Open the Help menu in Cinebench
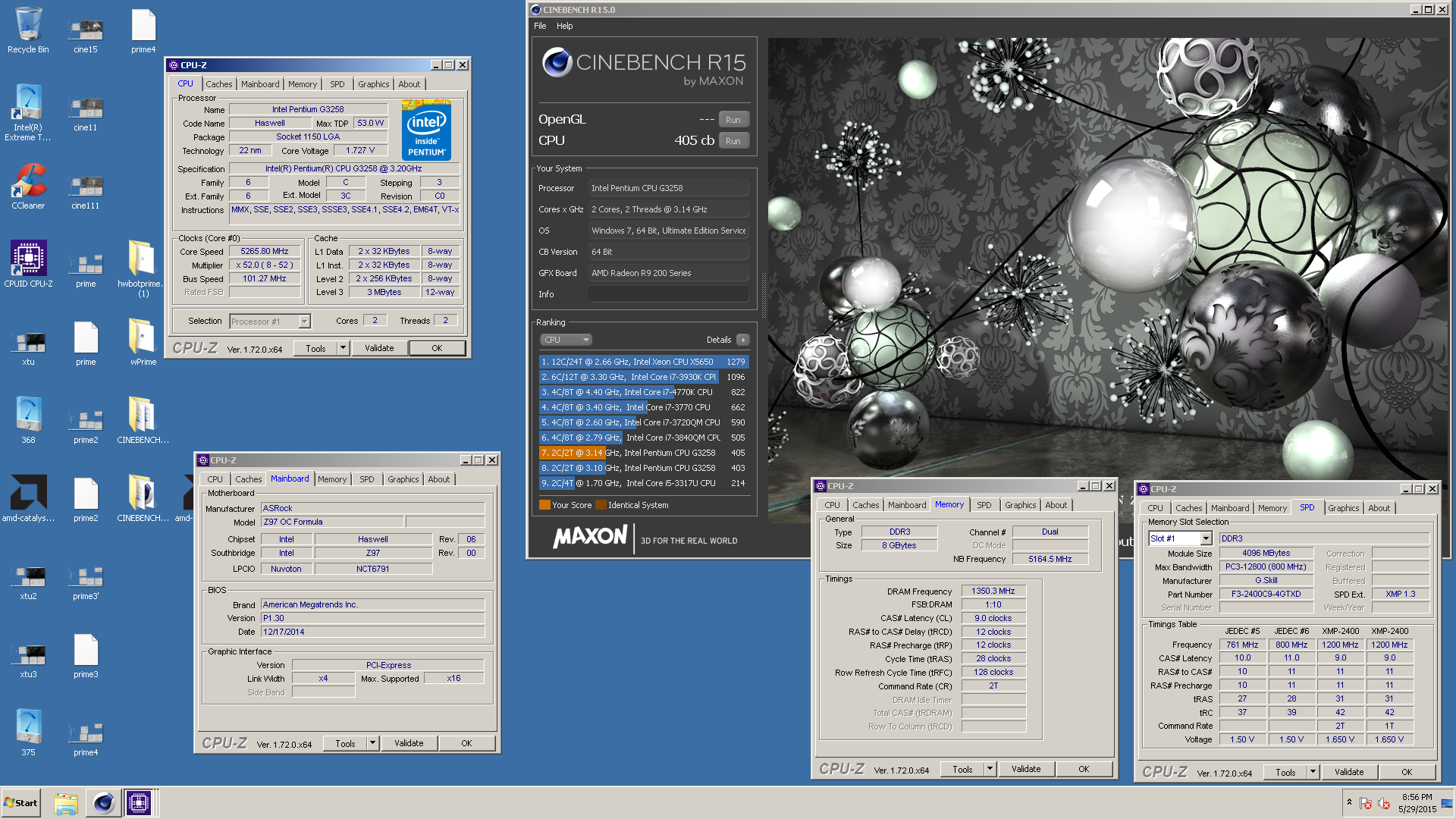The width and height of the screenshot is (1456, 819). 564,26
